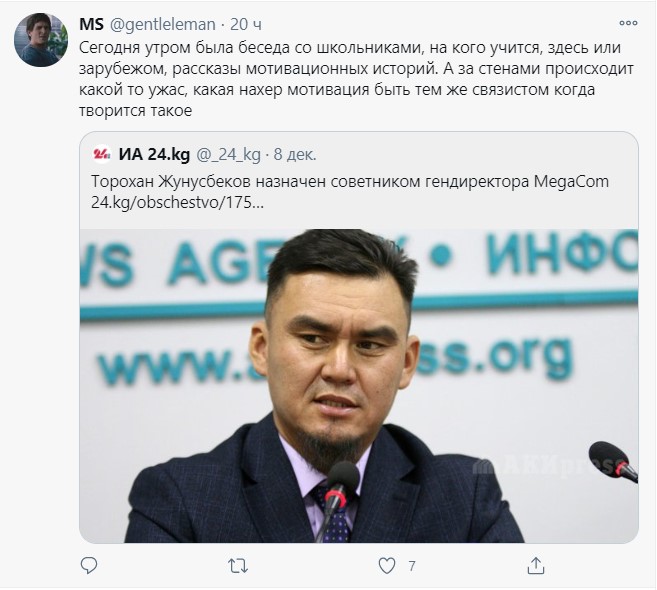
Task: Open ИА 24.kg account name
Action: click(154, 155)
